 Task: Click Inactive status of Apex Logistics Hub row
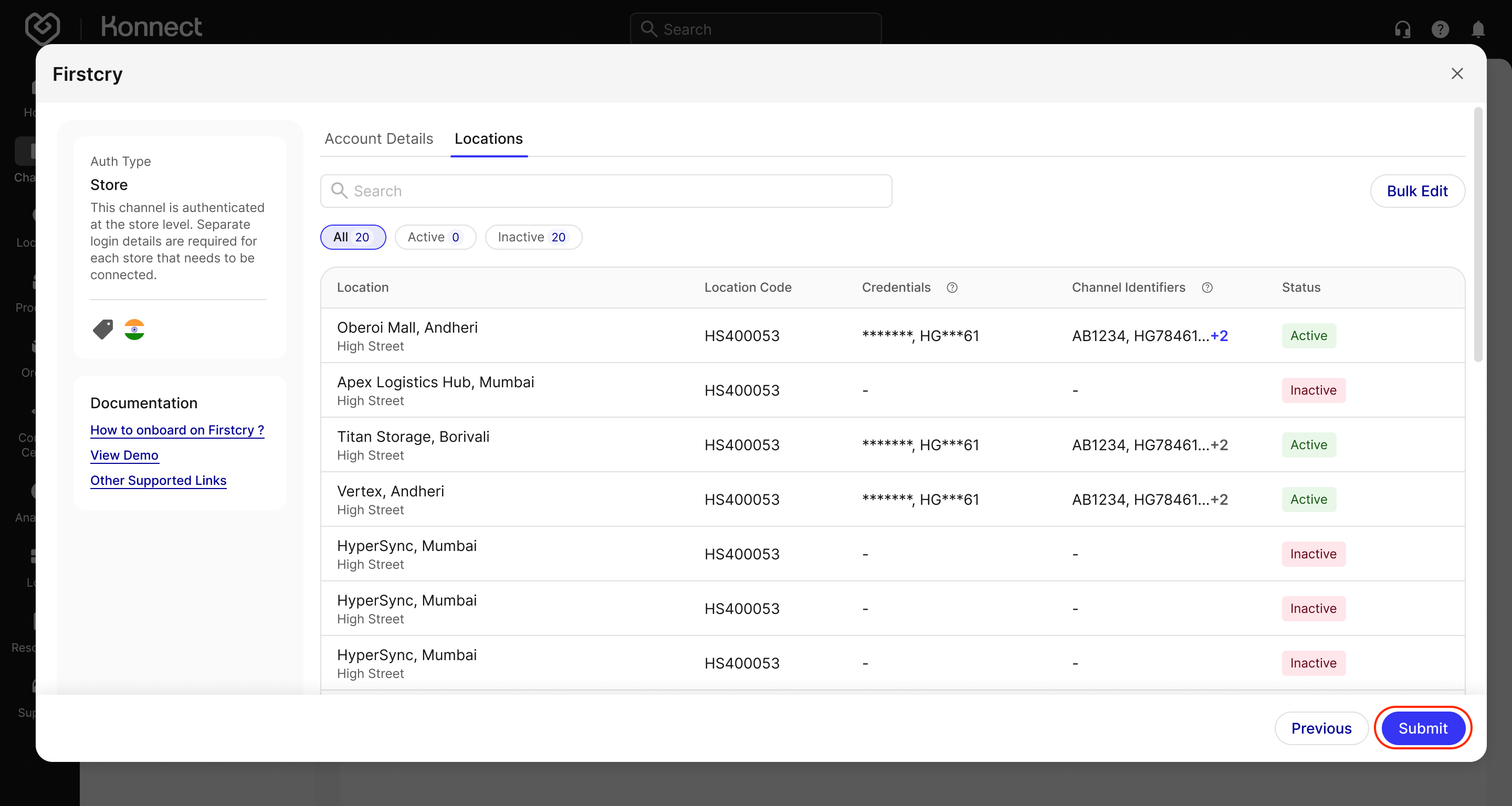[x=1314, y=390]
